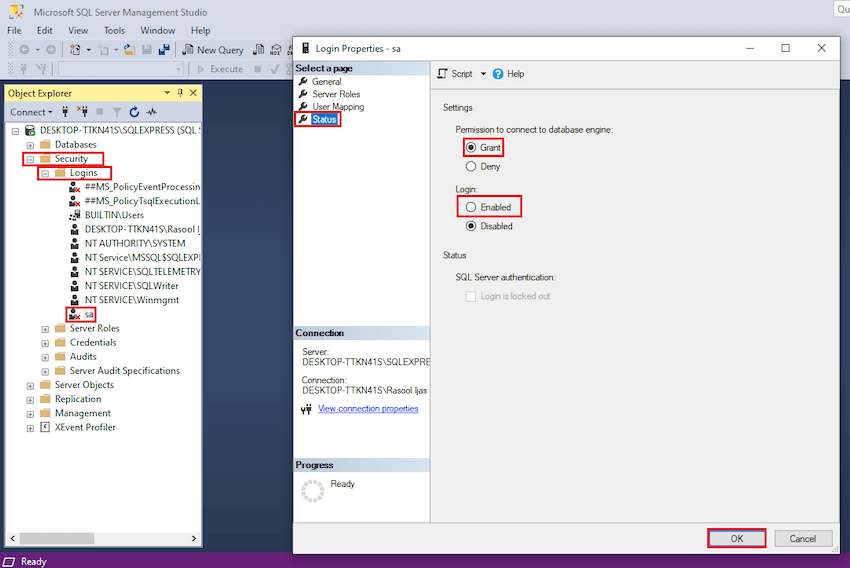This screenshot has width=850, height=568.
Task: Click the OK button
Action: 736,538
